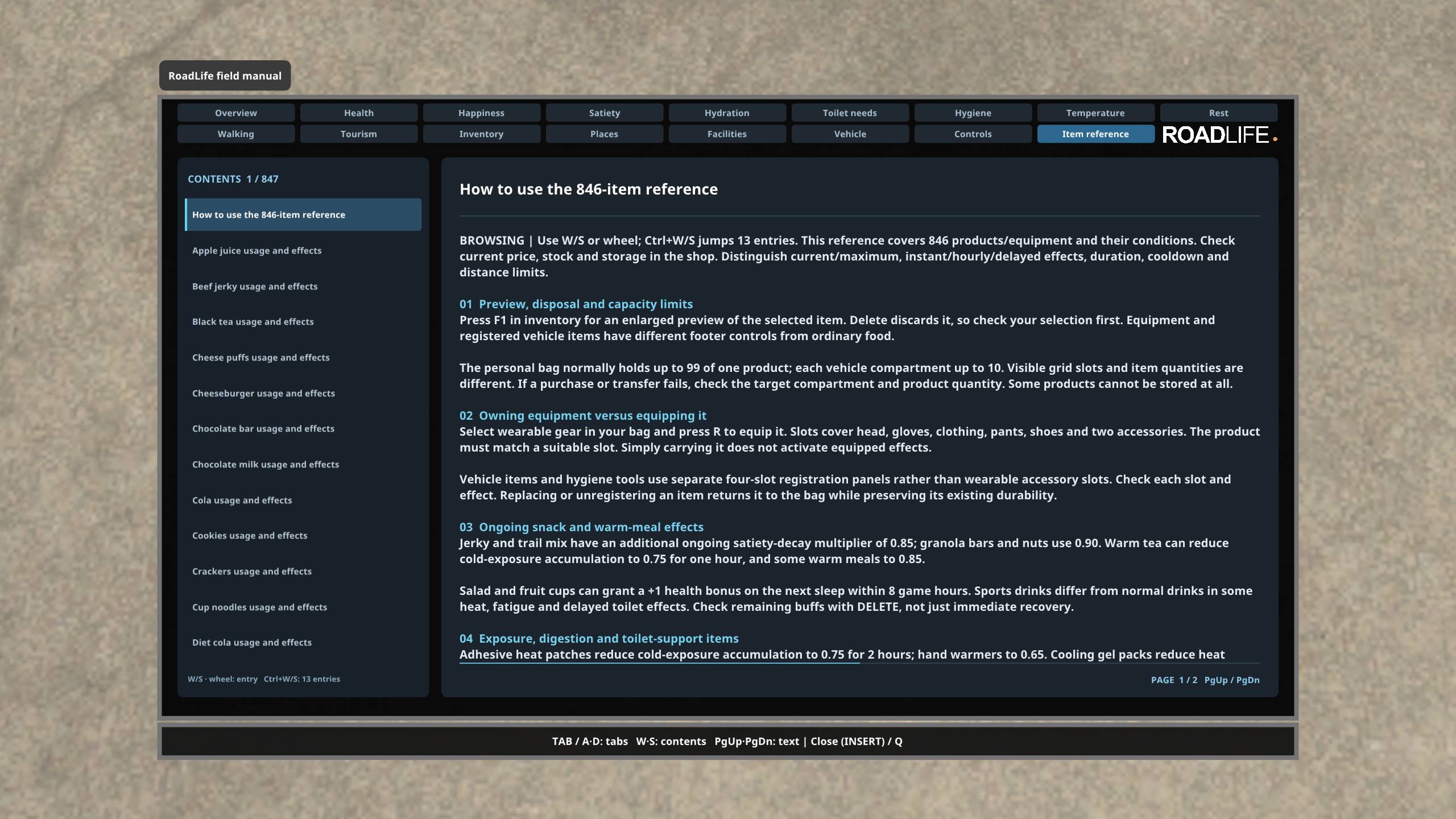
Task: Select Cheeseburger usage and effects
Action: 303,393
